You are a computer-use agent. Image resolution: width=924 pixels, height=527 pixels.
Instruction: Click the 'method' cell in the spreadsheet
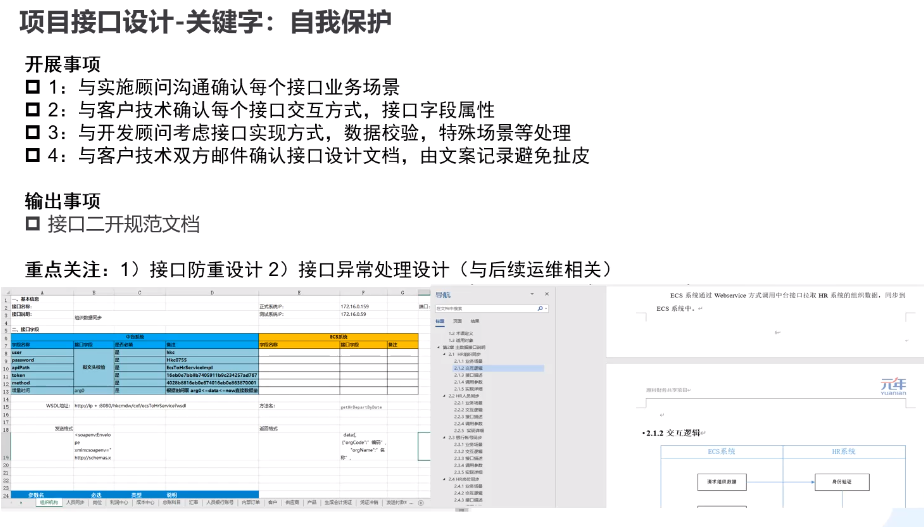(42, 383)
